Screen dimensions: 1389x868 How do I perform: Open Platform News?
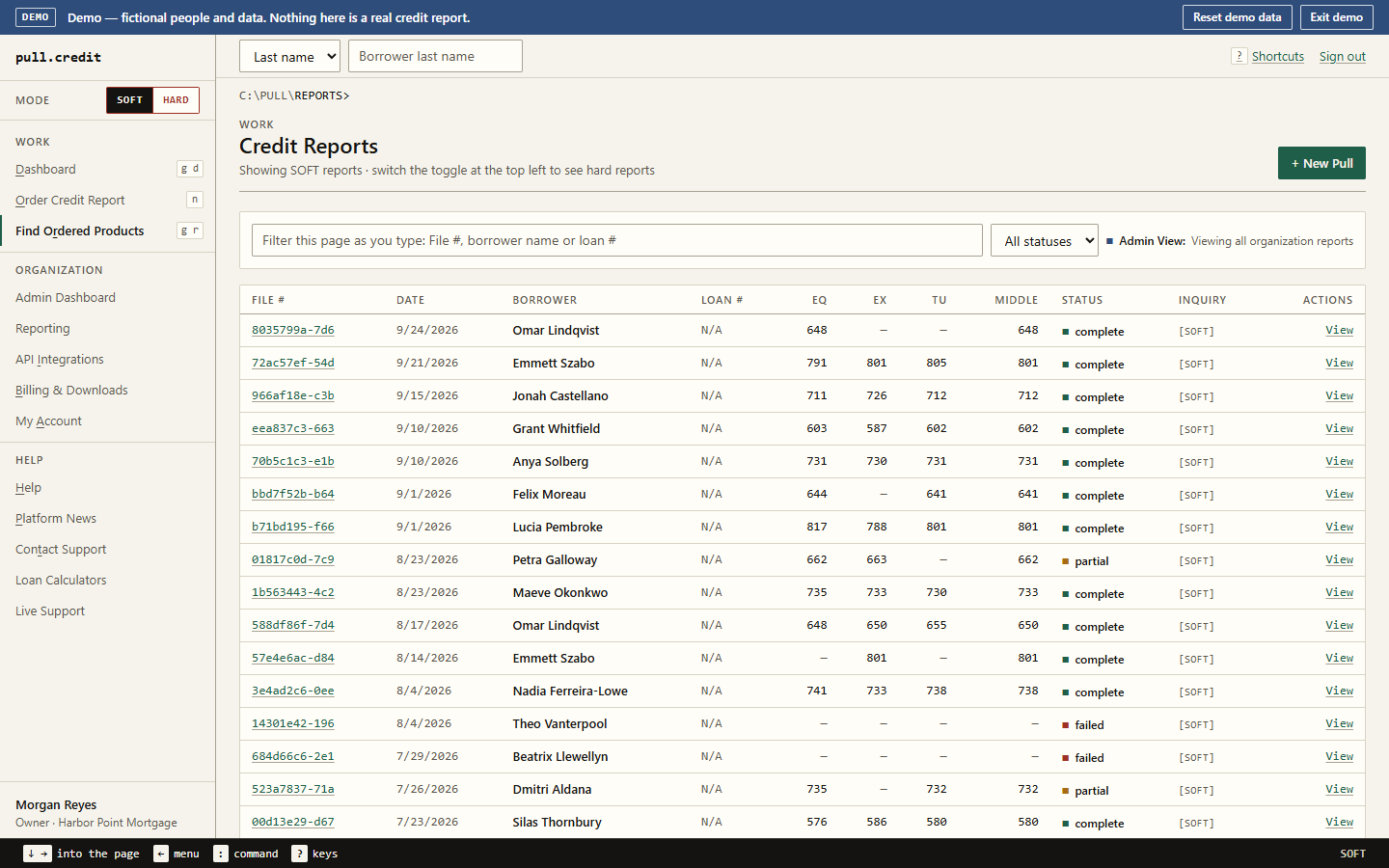pos(56,518)
